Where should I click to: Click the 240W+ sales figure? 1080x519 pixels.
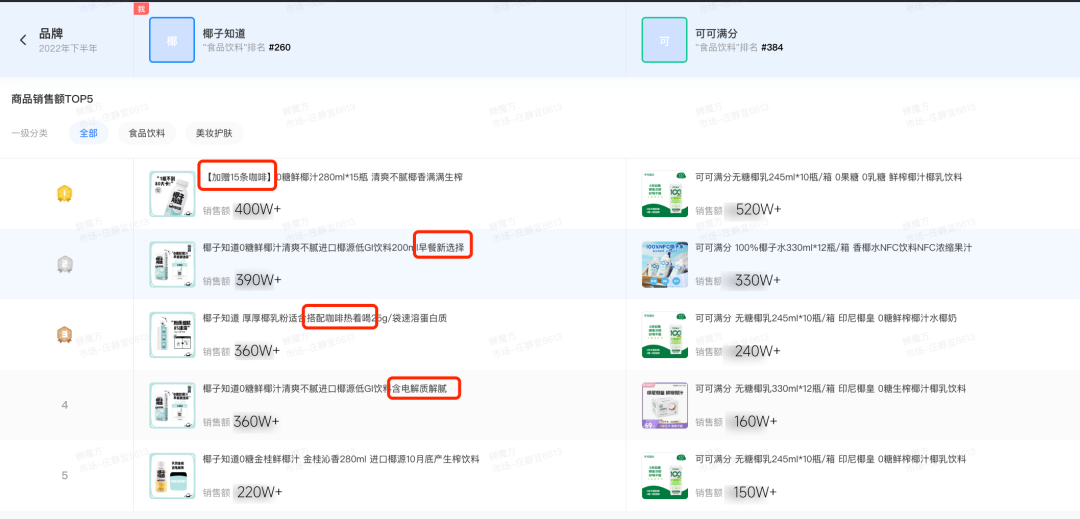click(x=758, y=350)
